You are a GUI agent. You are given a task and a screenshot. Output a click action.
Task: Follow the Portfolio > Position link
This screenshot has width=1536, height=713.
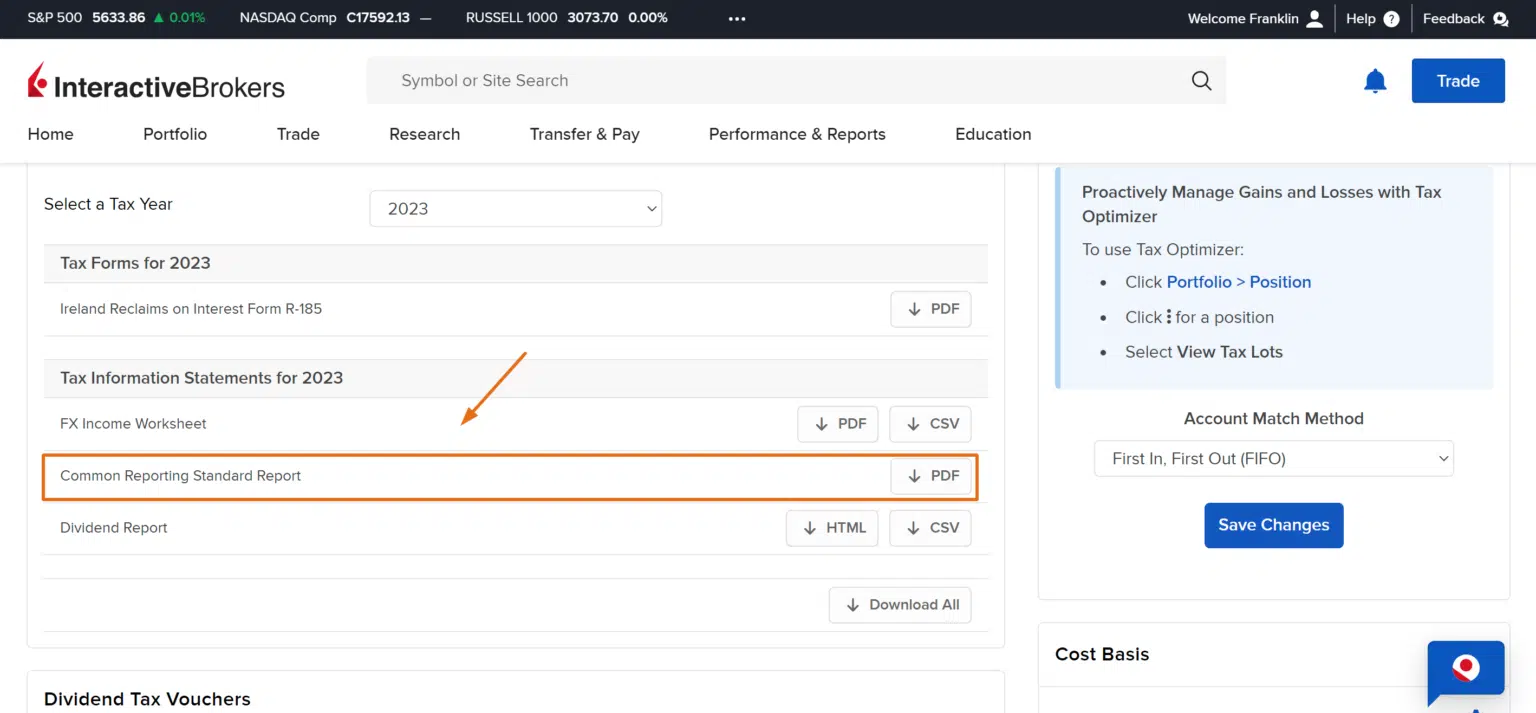pyautogui.click(x=1238, y=282)
